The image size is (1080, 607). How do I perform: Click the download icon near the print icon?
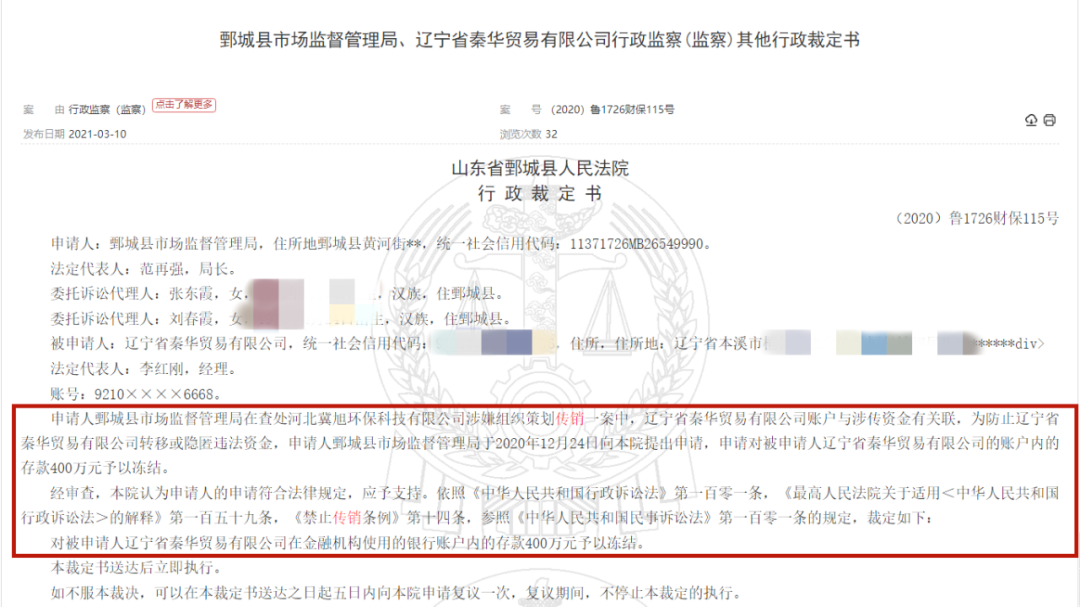(1031, 120)
